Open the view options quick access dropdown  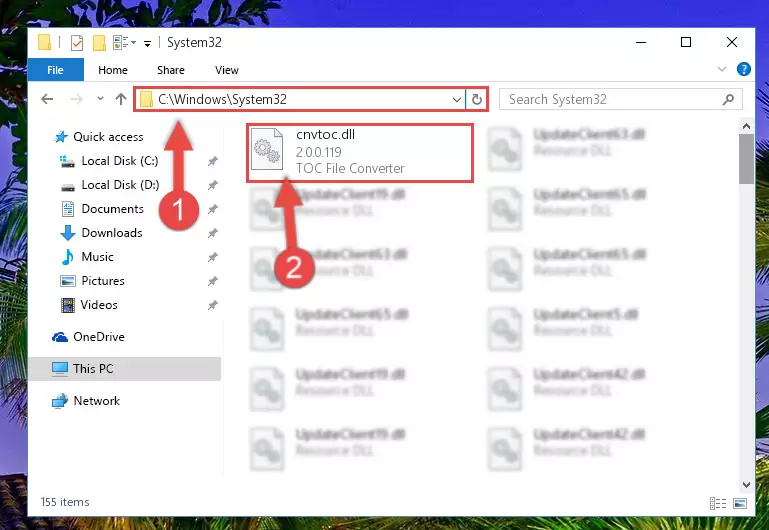pos(124,43)
